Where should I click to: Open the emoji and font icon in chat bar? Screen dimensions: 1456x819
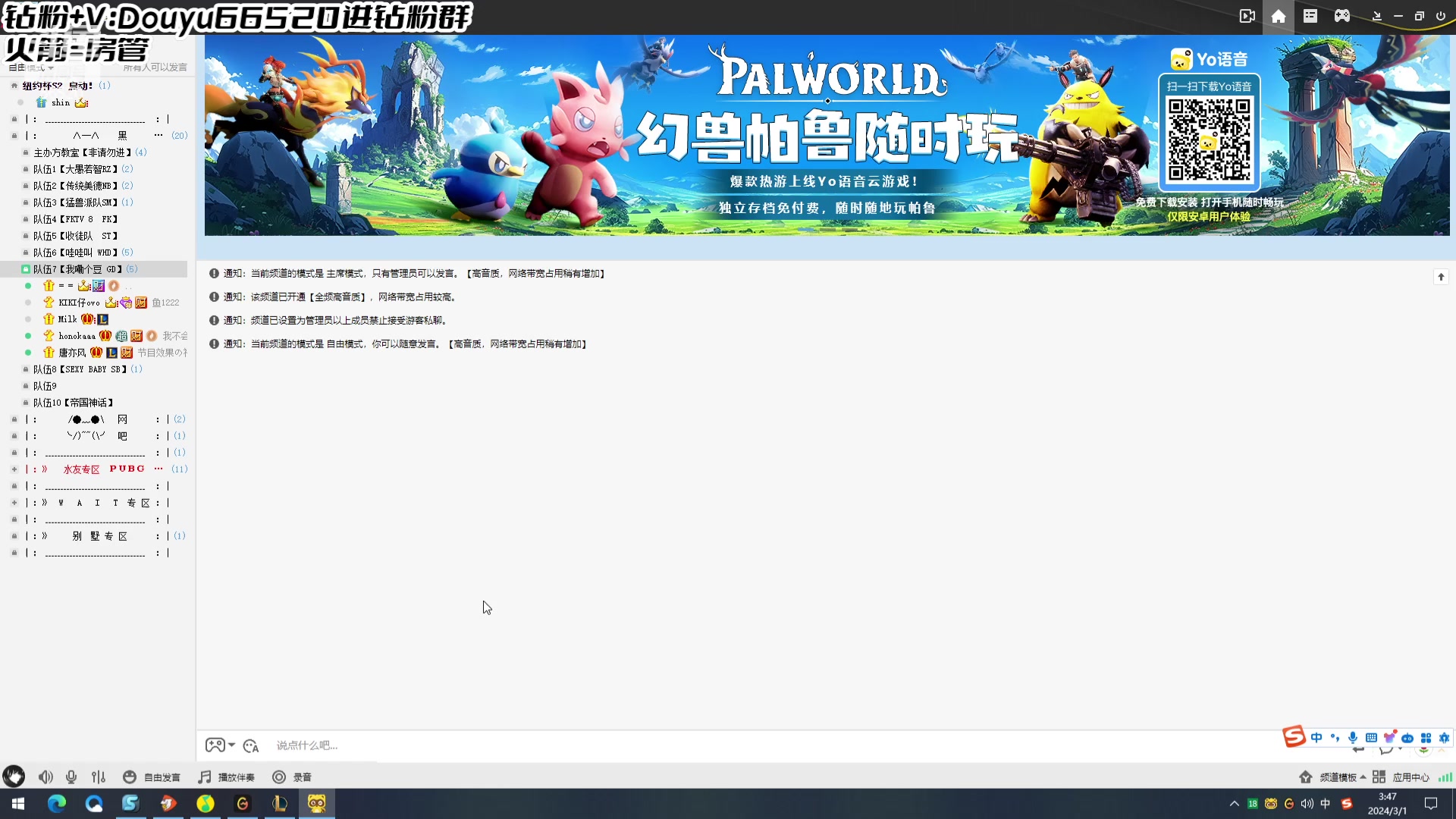point(251,745)
